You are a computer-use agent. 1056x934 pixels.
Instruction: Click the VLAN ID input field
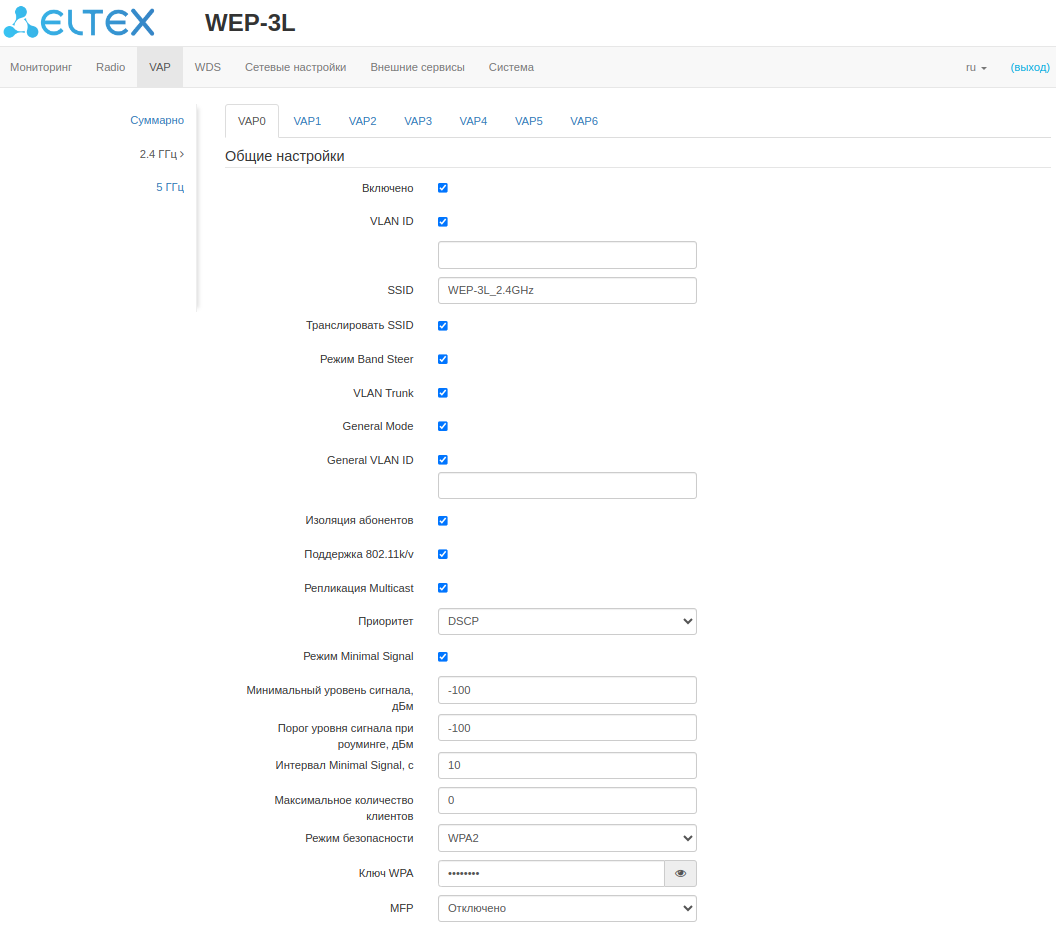pyautogui.click(x=567, y=255)
